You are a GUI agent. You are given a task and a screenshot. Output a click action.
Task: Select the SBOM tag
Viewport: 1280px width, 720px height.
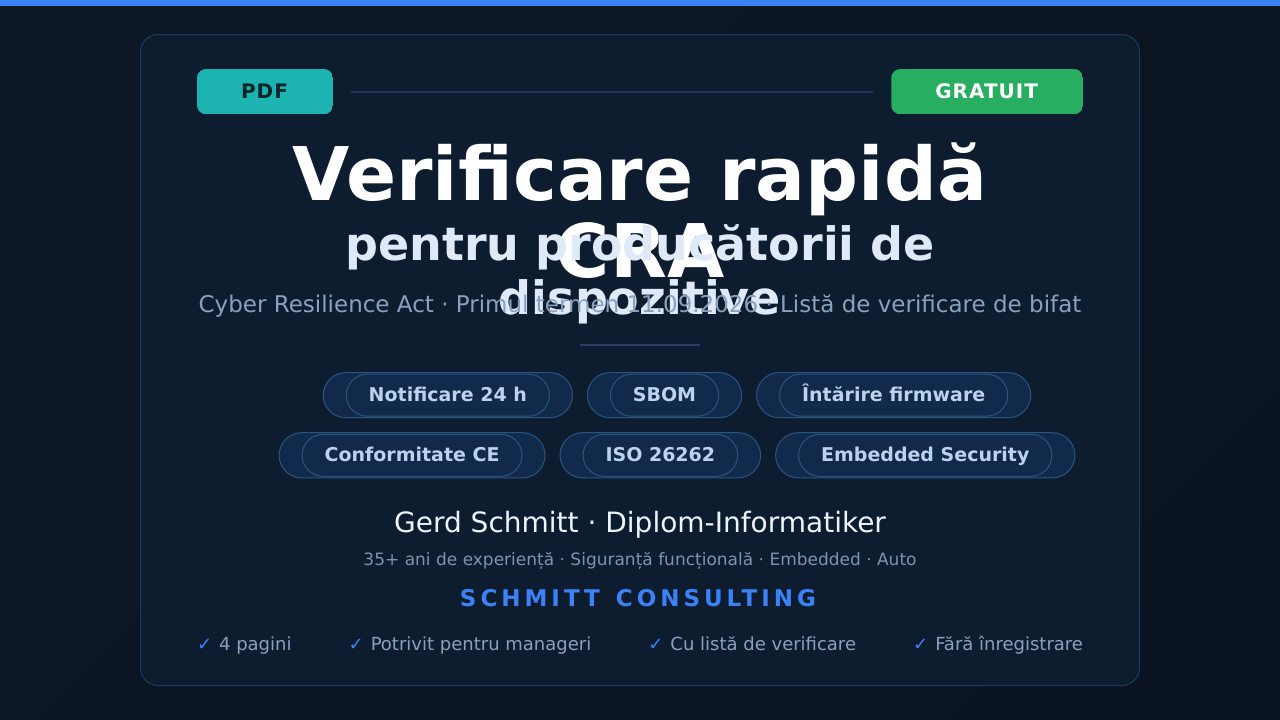pyautogui.click(x=664, y=395)
